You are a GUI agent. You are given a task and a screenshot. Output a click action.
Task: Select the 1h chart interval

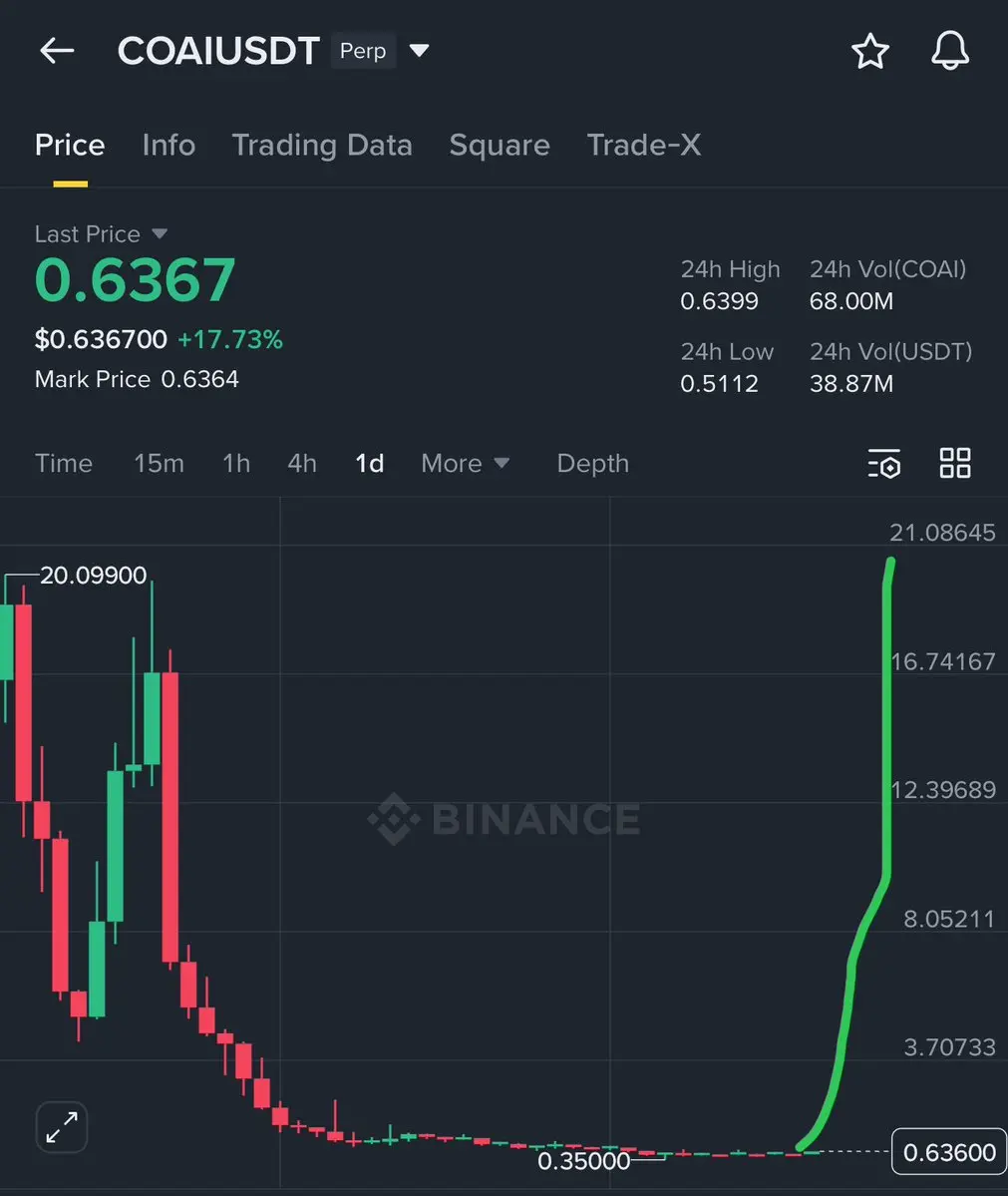[x=236, y=463]
